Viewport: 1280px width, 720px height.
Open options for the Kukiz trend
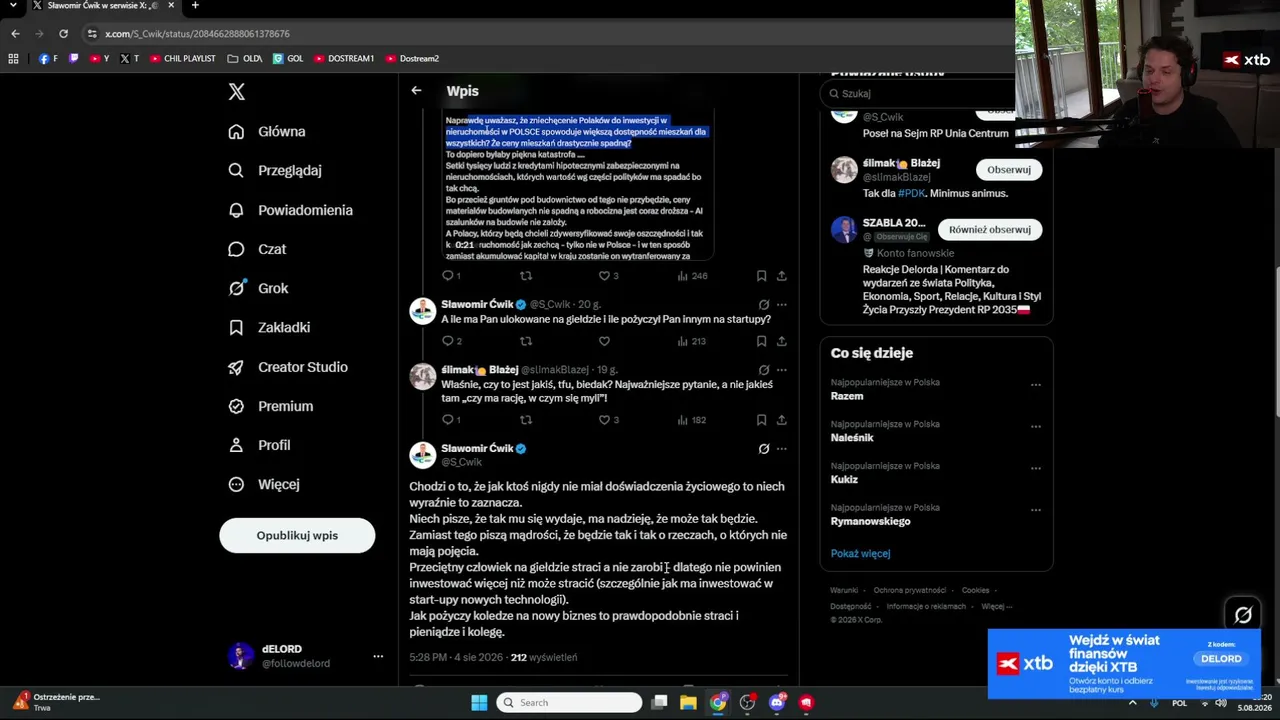click(x=1035, y=468)
